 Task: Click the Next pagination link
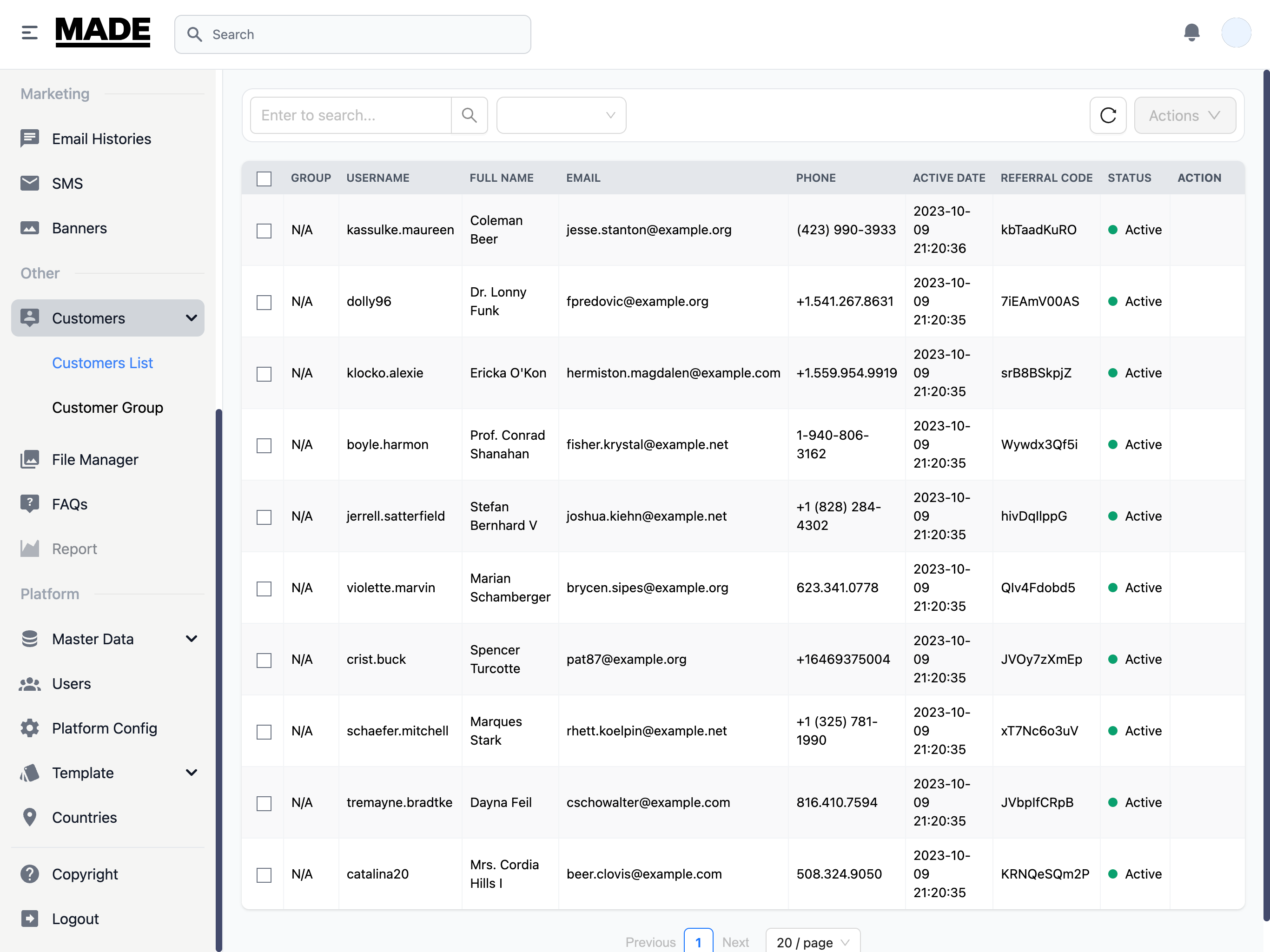[735, 942]
